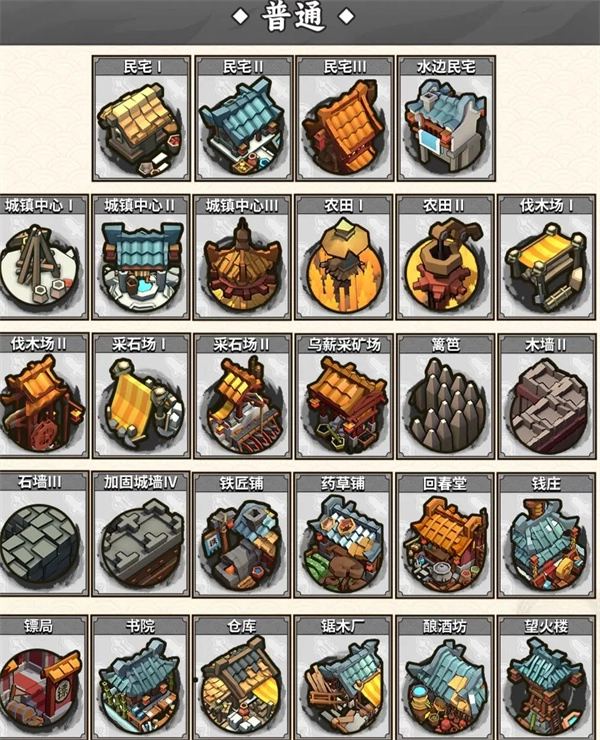Open the 铁匠铺 blacksmith building card
600x740 pixels.
point(242,535)
